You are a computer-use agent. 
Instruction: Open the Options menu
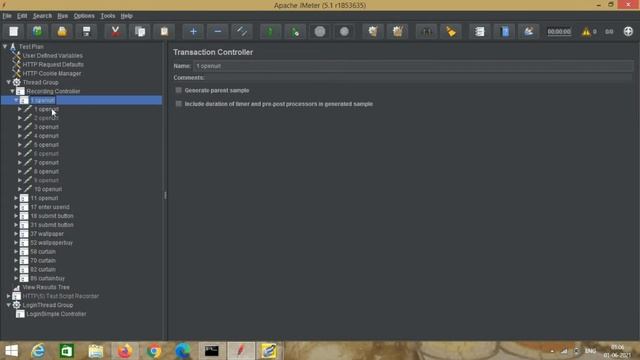click(x=84, y=16)
